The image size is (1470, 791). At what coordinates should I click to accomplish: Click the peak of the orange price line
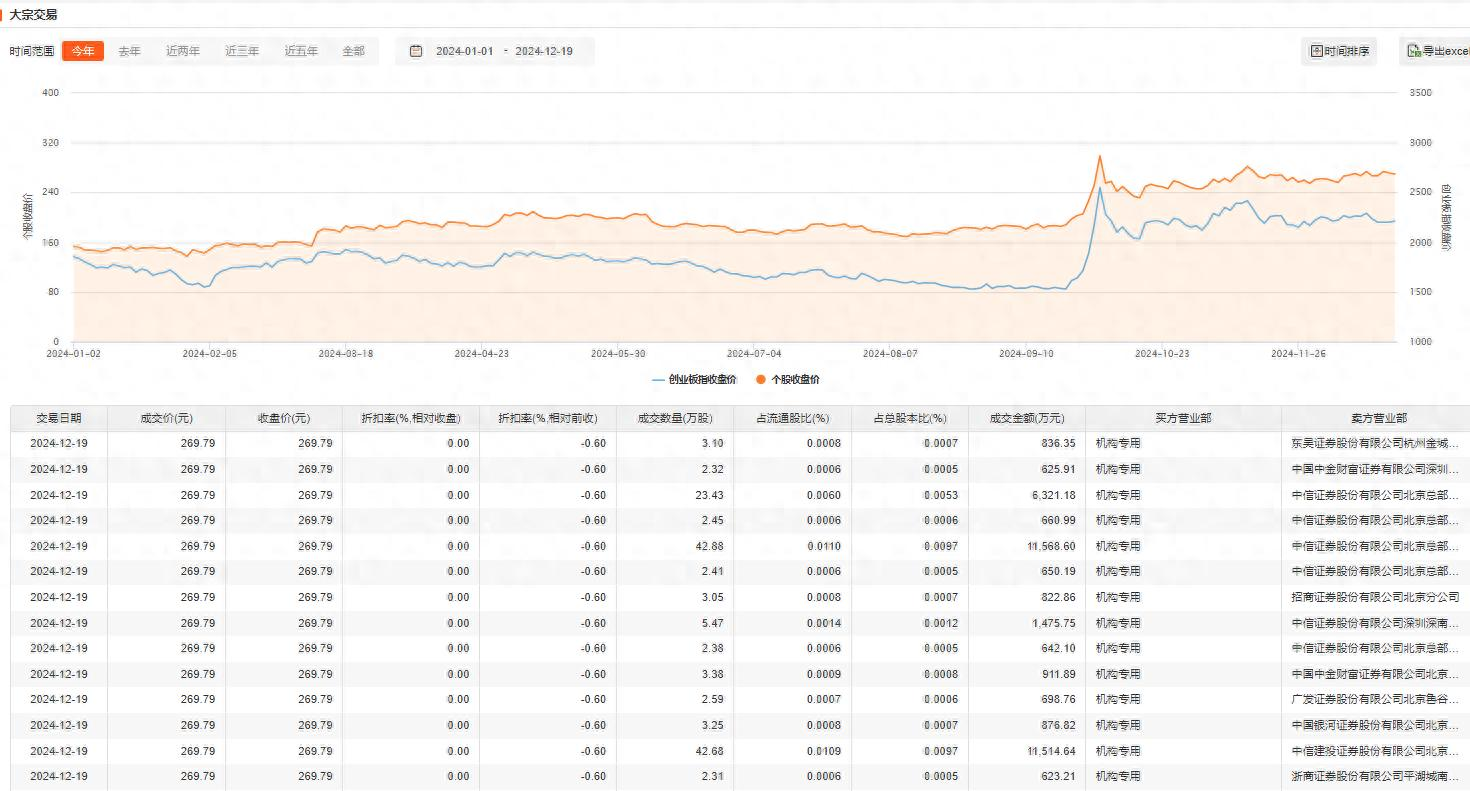[1100, 156]
